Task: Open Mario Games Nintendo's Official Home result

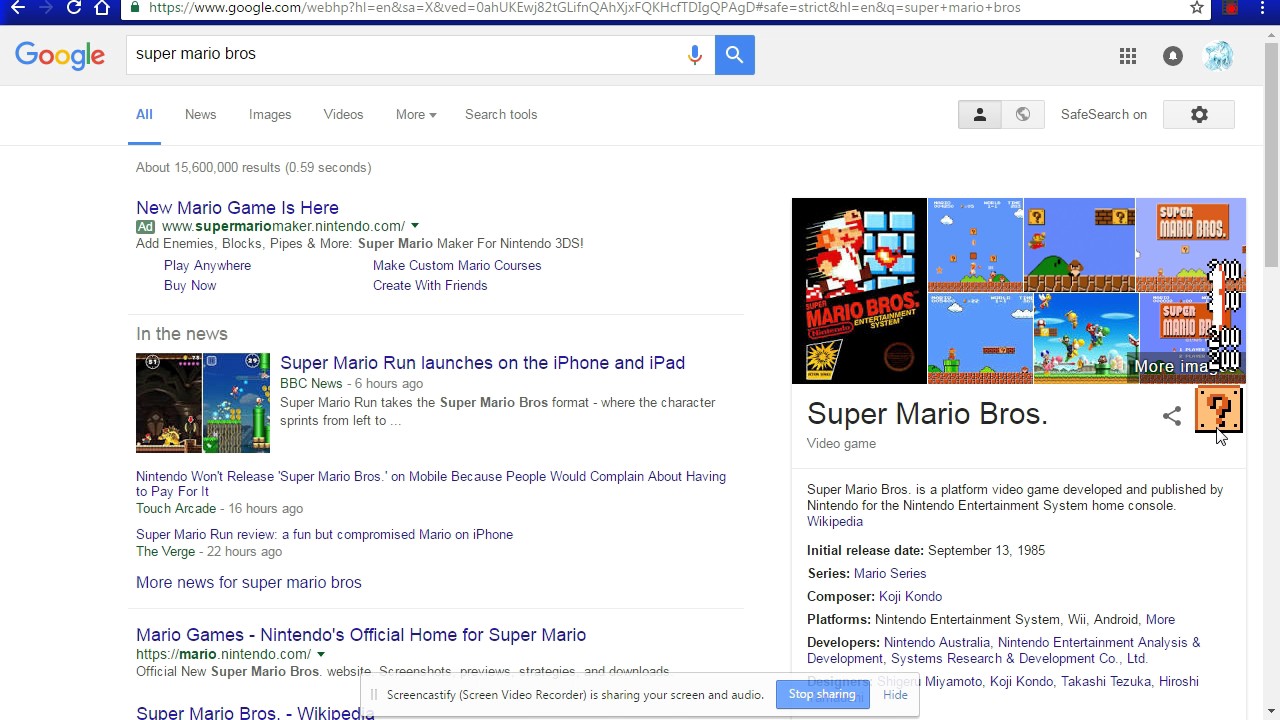Action: tap(361, 635)
